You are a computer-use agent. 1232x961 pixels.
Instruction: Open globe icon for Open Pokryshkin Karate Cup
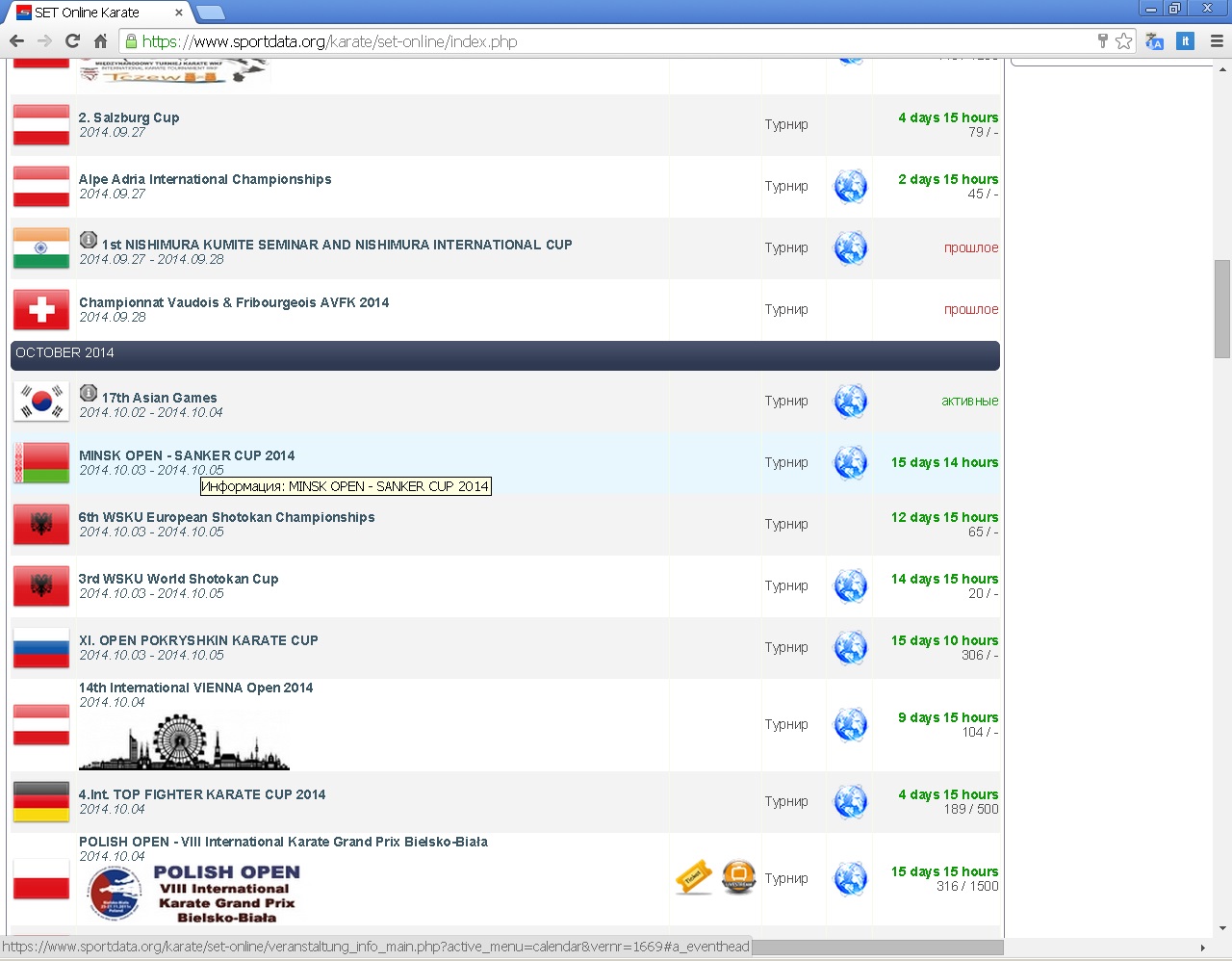[850, 647]
